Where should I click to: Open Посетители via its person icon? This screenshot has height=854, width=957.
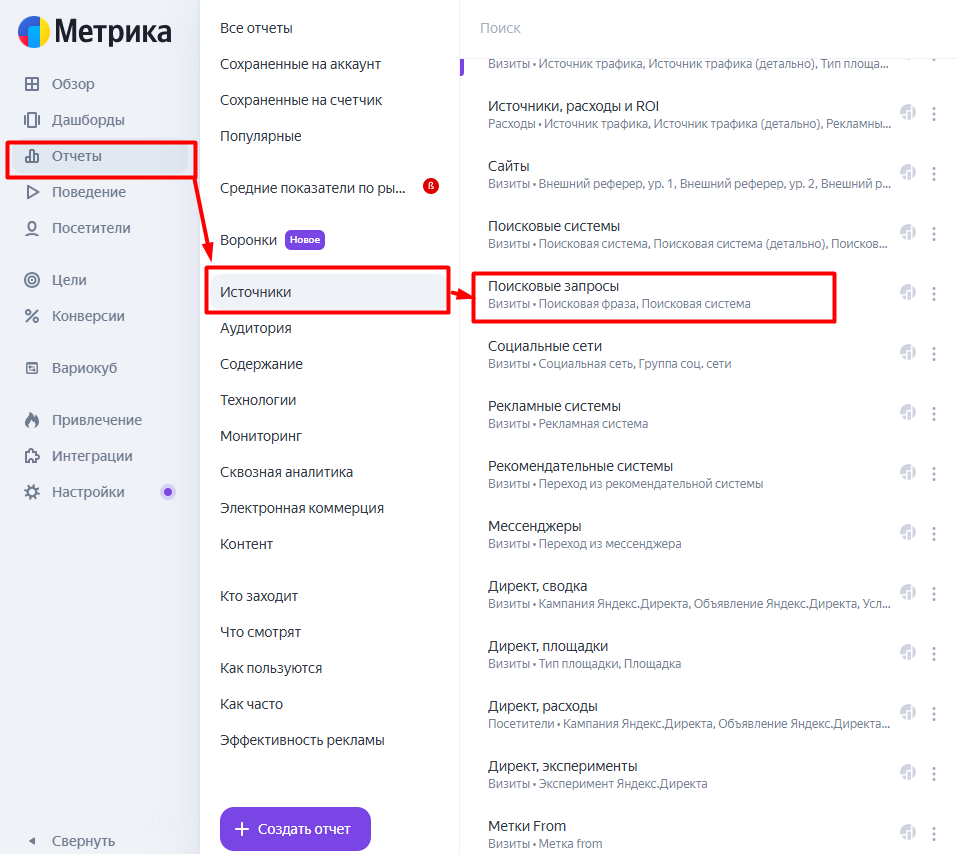(x=32, y=228)
